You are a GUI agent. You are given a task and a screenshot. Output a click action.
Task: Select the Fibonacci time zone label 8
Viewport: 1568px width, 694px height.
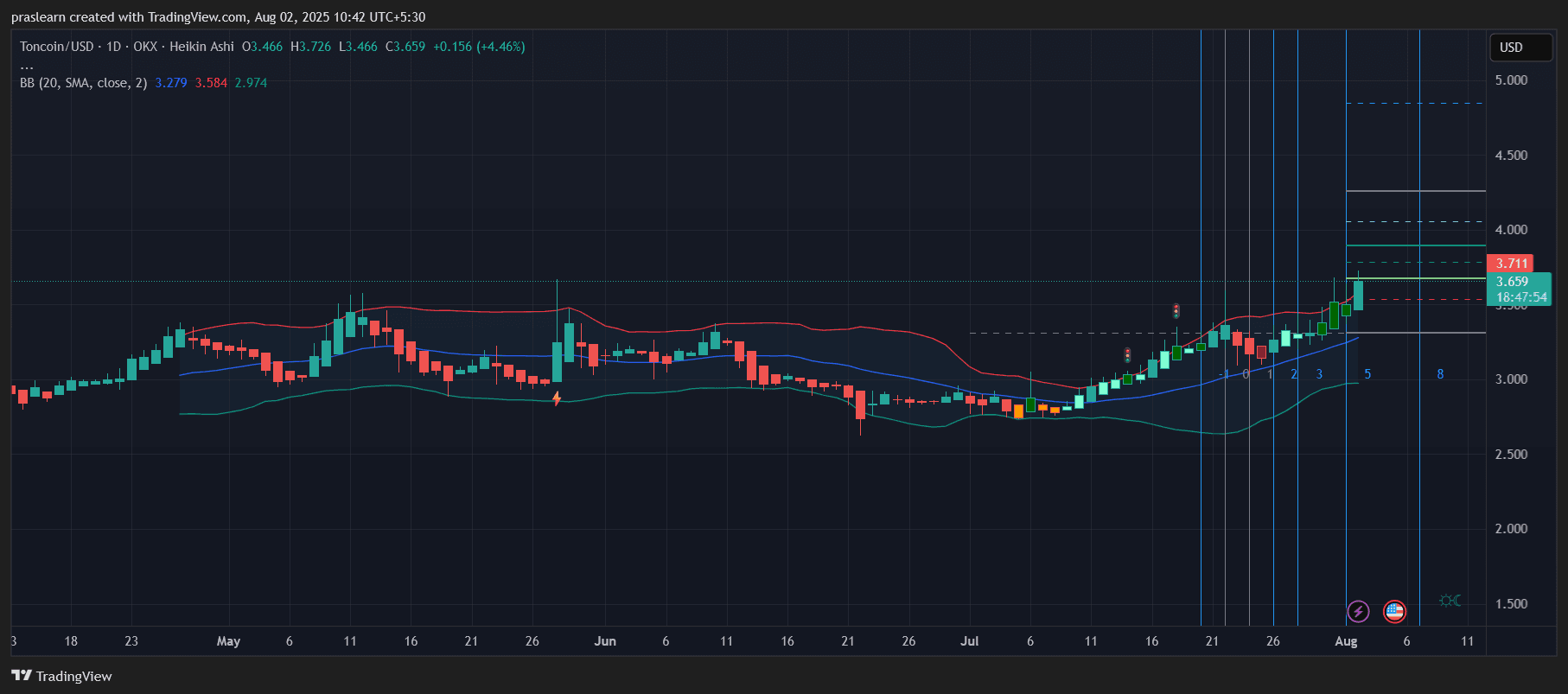coord(1440,374)
